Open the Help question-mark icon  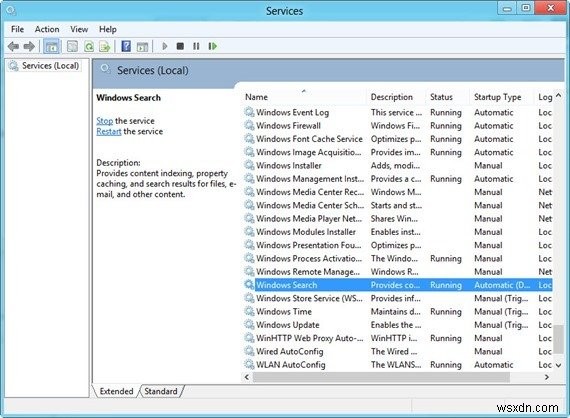point(126,46)
